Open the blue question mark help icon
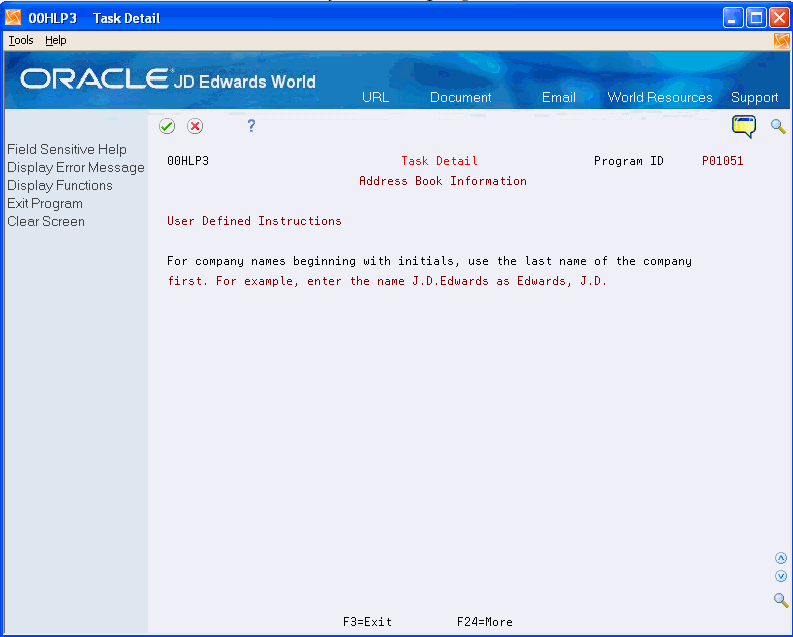The image size is (793, 637). pyautogui.click(x=251, y=125)
